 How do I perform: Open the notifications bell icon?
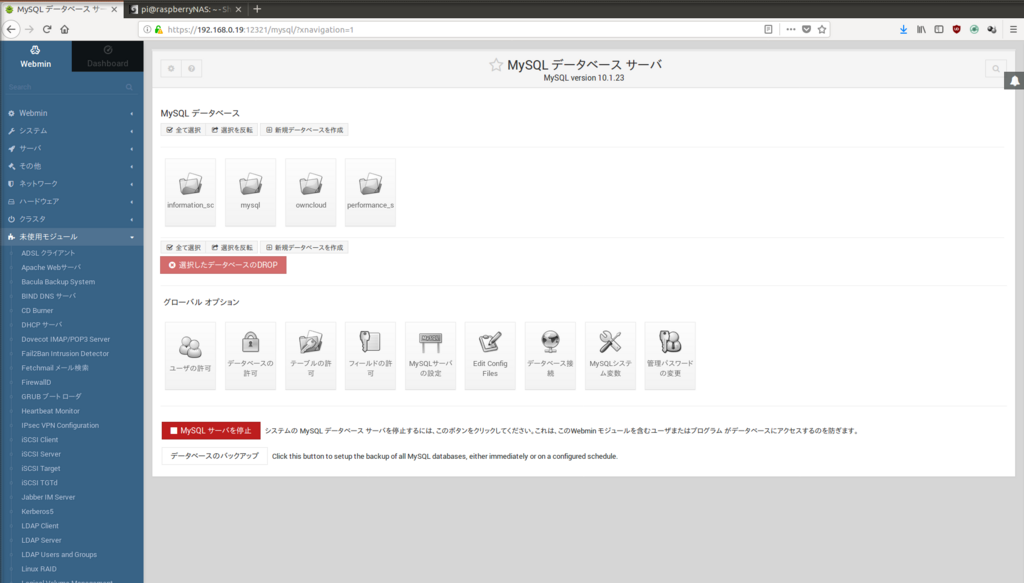1014,81
